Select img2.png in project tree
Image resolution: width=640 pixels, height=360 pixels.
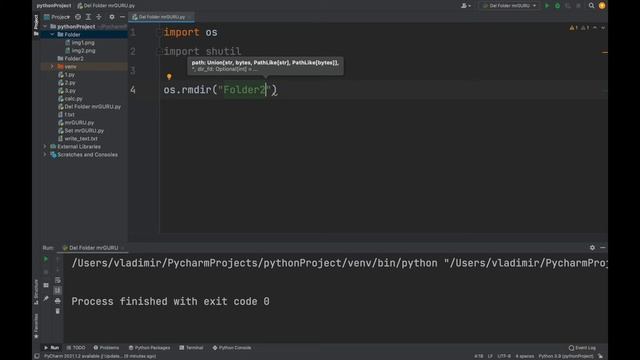point(80,51)
